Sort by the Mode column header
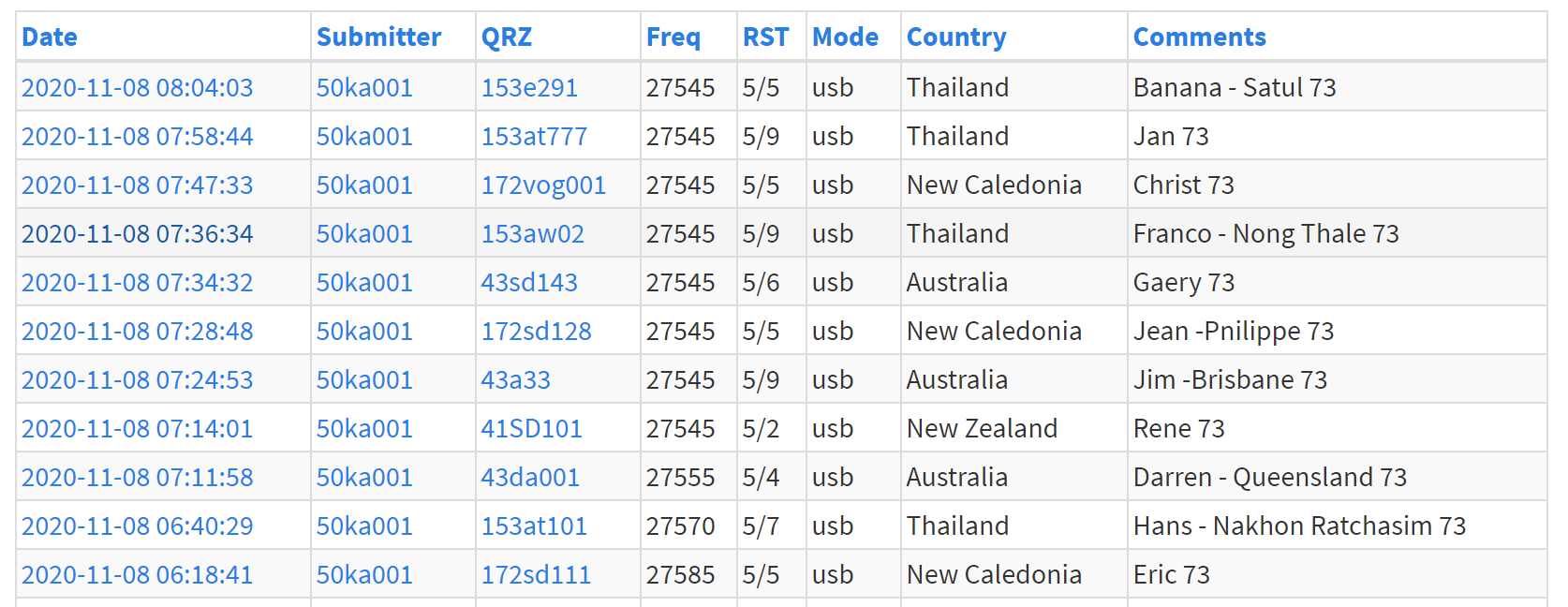1568x607 pixels. pos(845,37)
